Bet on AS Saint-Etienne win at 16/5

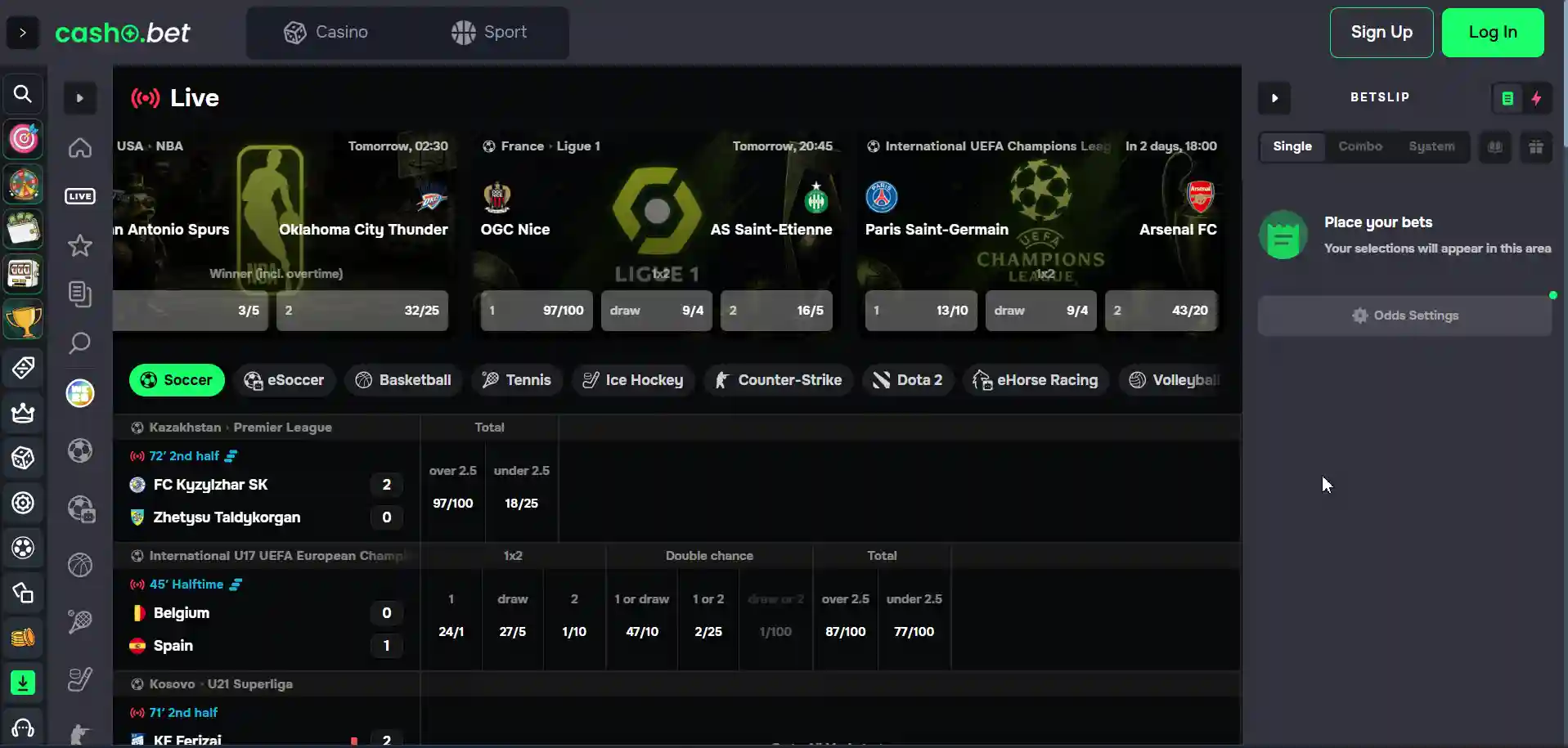pyautogui.click(x=776, y=311)
